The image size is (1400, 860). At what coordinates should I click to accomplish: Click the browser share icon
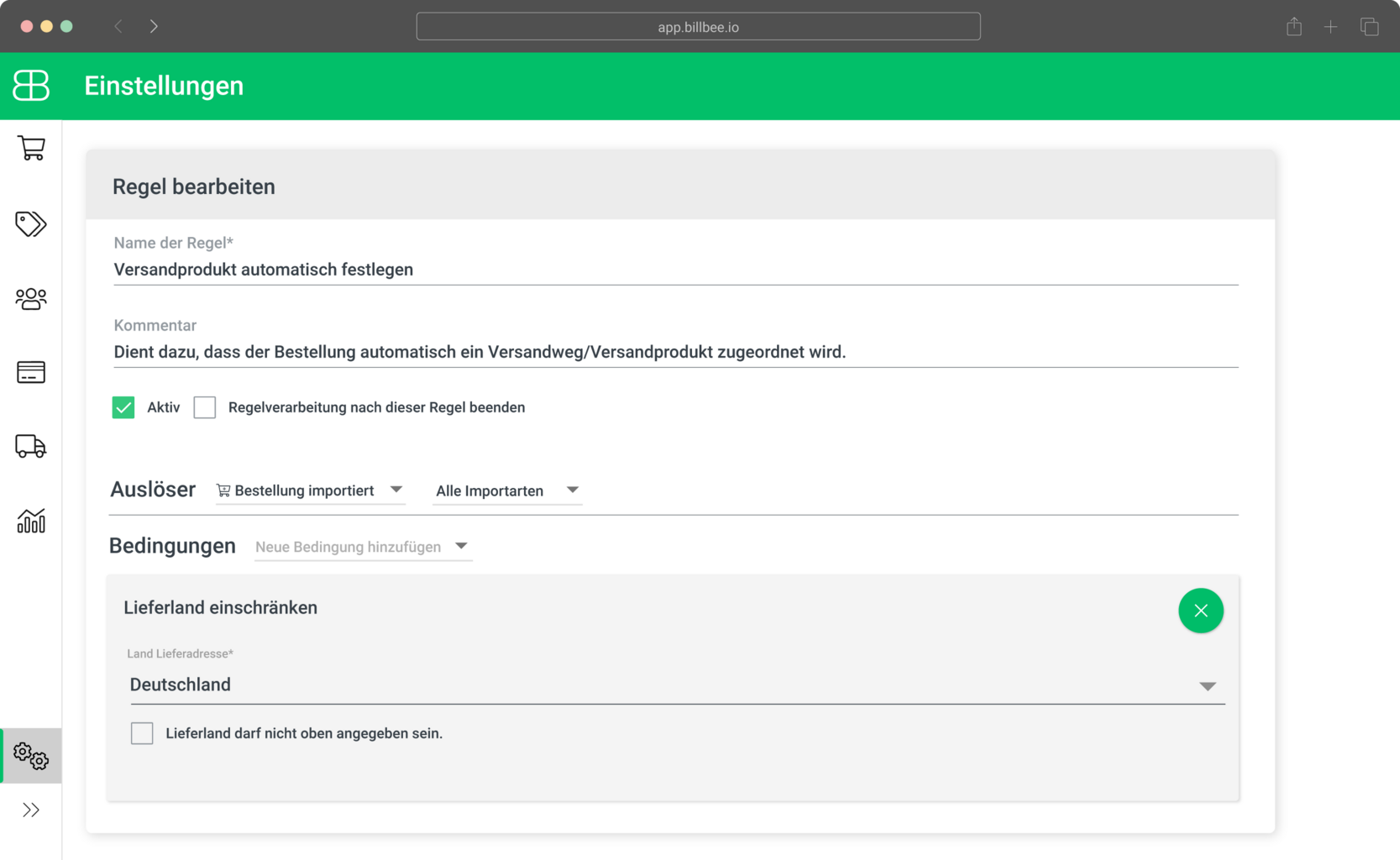(1293, 27)
